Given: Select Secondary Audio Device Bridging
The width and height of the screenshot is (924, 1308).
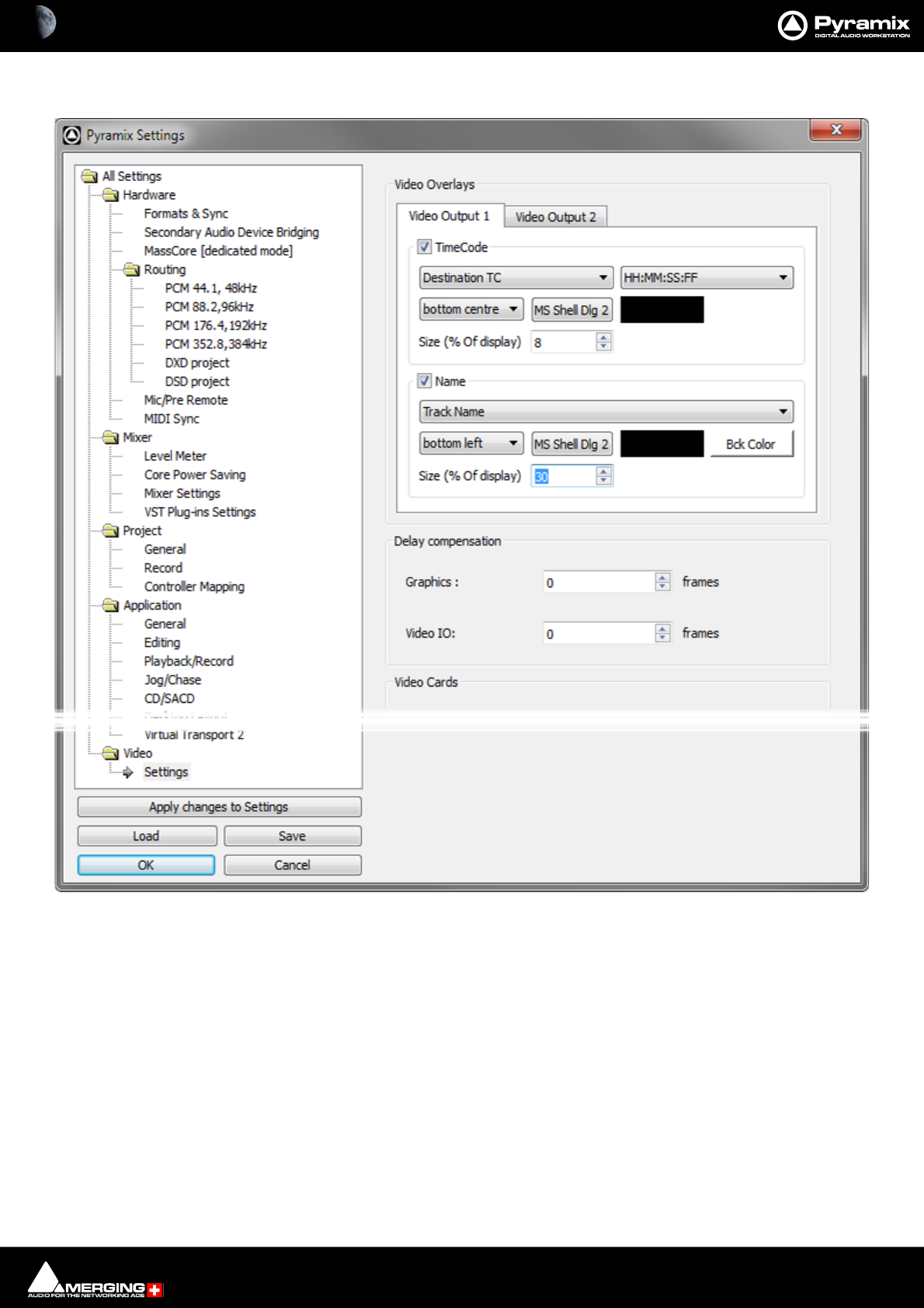Looking at the screenshot, I should click(x=231, y=232).
